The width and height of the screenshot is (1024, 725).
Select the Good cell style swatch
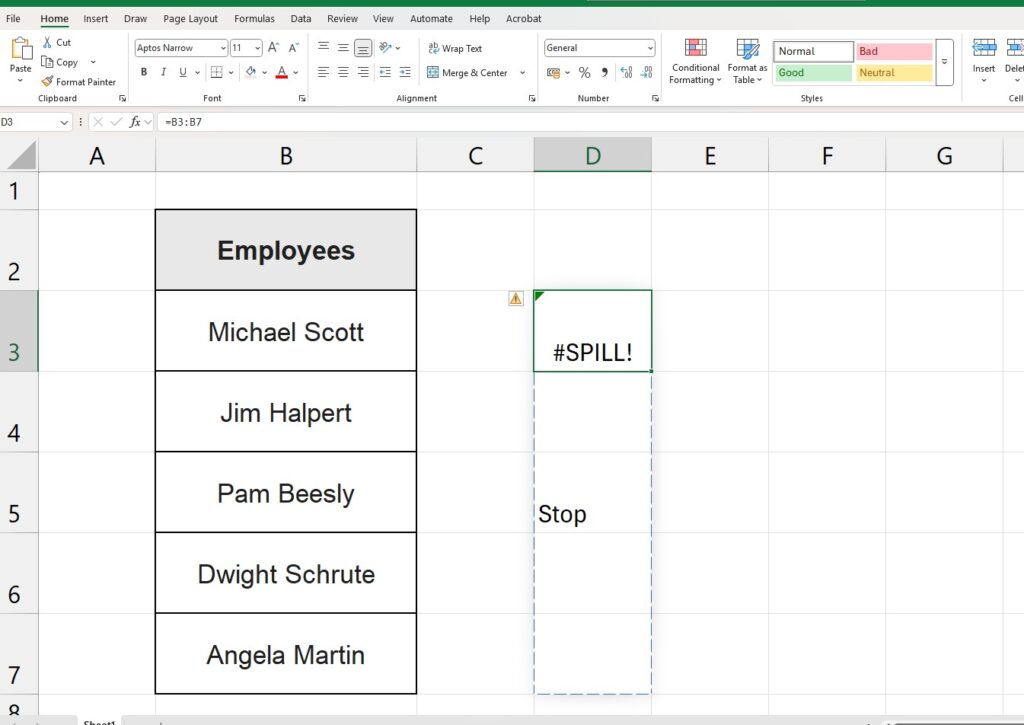point(812,72)
